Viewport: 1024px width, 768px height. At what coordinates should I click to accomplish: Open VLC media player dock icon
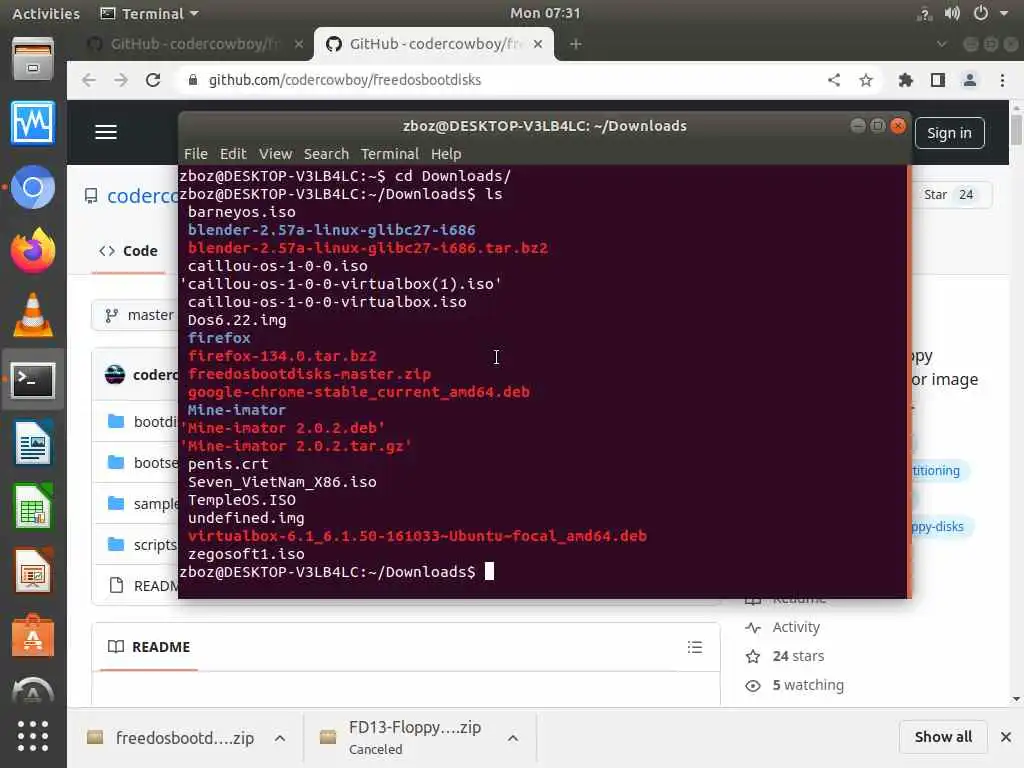pyautogui.click(x=33, y=315)
